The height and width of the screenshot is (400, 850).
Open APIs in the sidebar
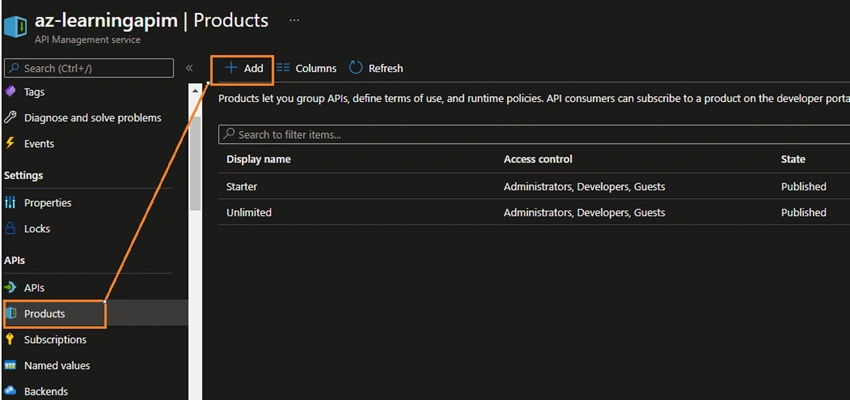coord(34,288)
